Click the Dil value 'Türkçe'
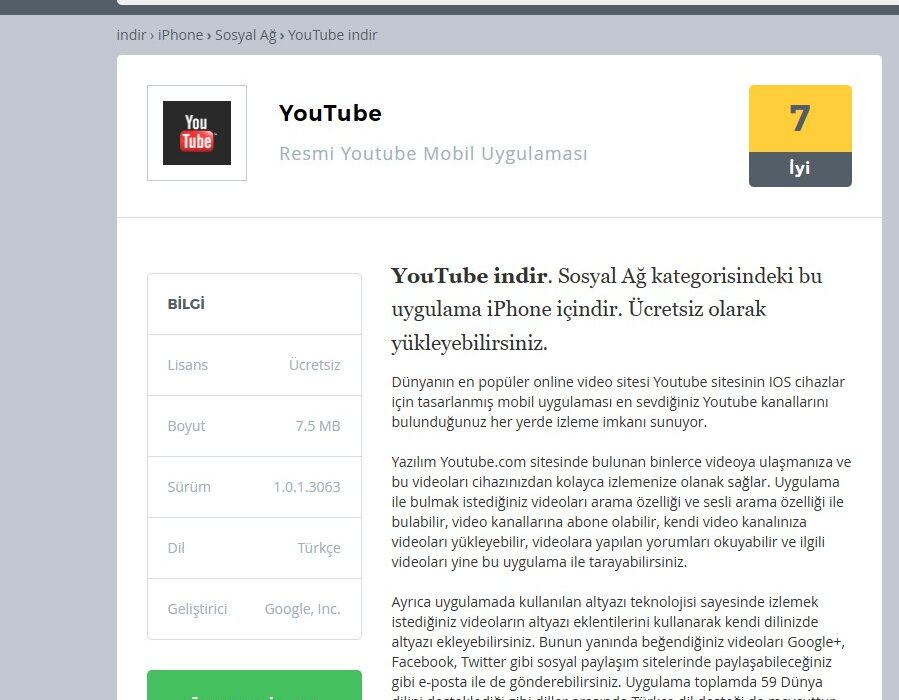The image size is (899, 700). click(x=318, y=548)
